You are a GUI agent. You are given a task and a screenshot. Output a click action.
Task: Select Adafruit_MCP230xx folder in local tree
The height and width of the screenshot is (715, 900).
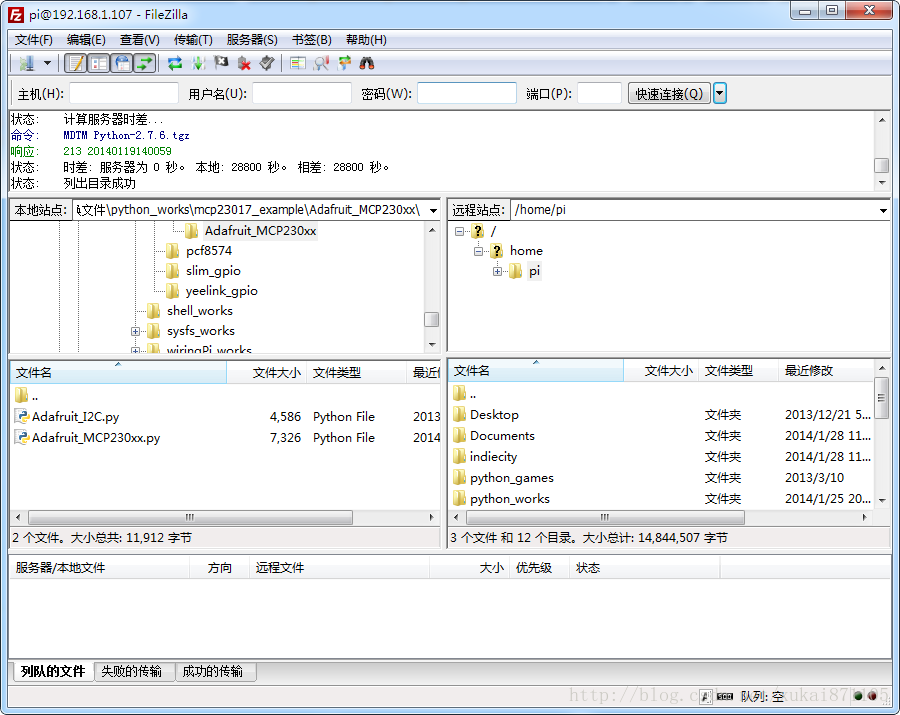(261, 231)
